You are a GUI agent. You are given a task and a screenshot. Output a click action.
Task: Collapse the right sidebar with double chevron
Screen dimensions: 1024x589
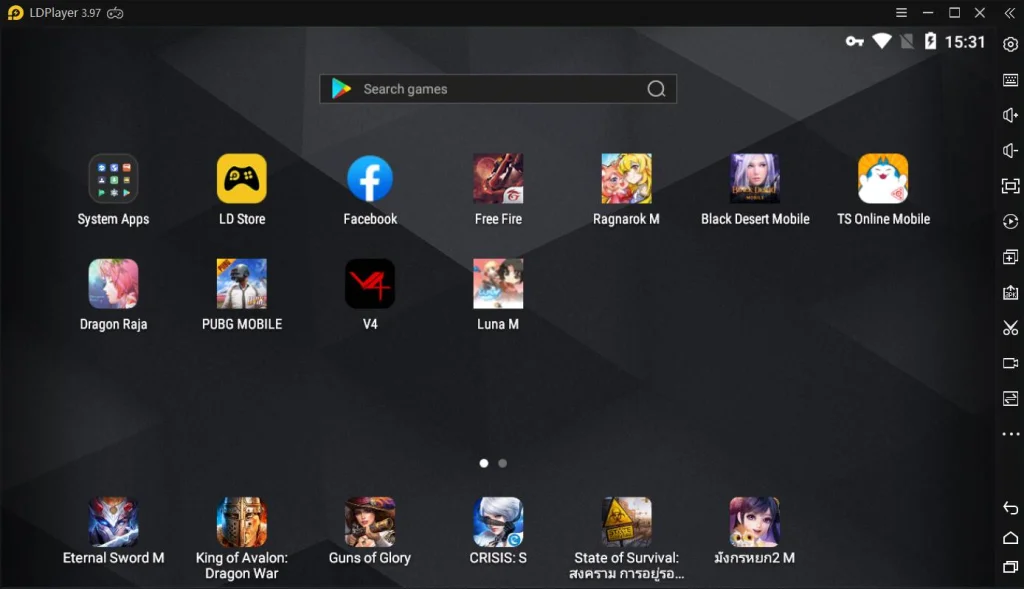[x=1010, y=13]
